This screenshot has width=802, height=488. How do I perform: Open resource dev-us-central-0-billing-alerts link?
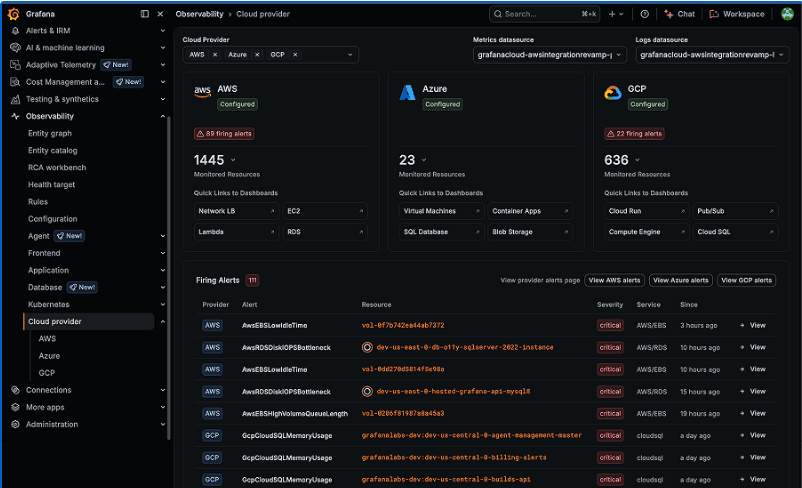tap(454, 458)
